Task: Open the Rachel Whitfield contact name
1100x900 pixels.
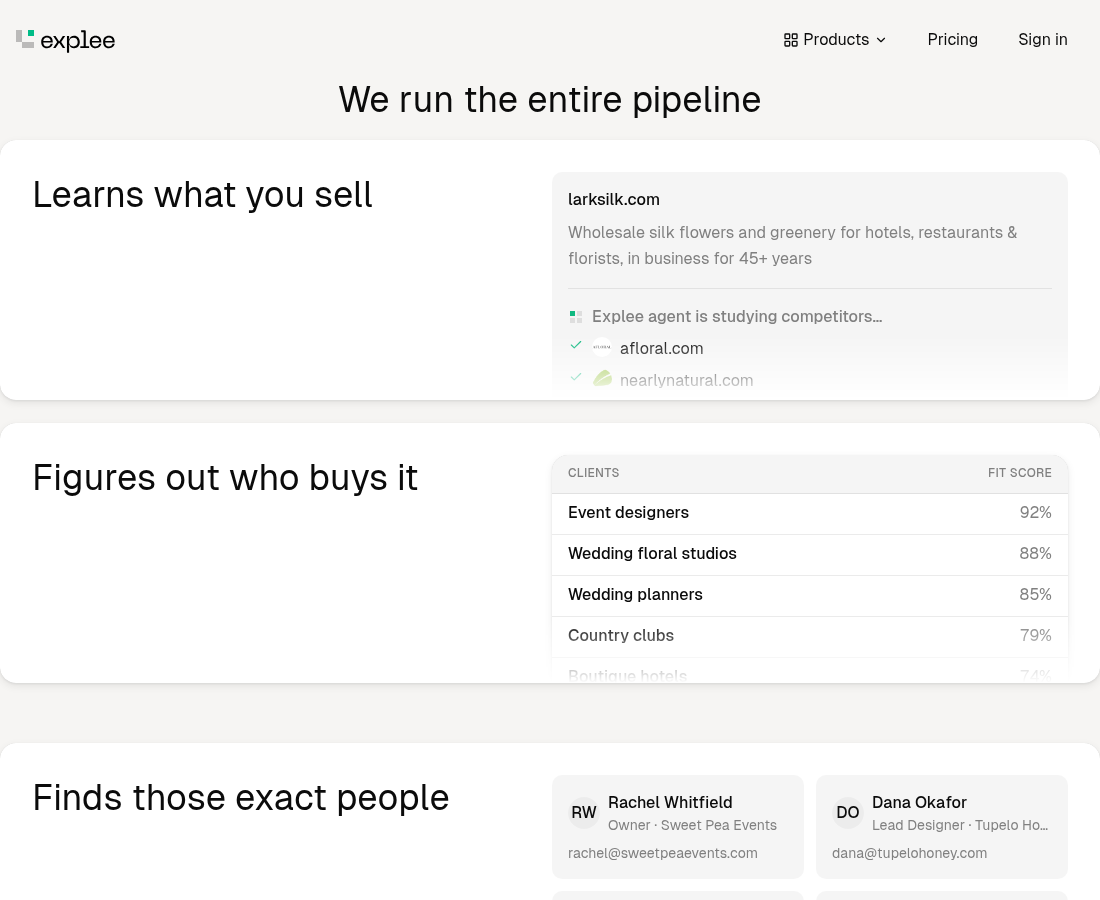Action: 670,802
